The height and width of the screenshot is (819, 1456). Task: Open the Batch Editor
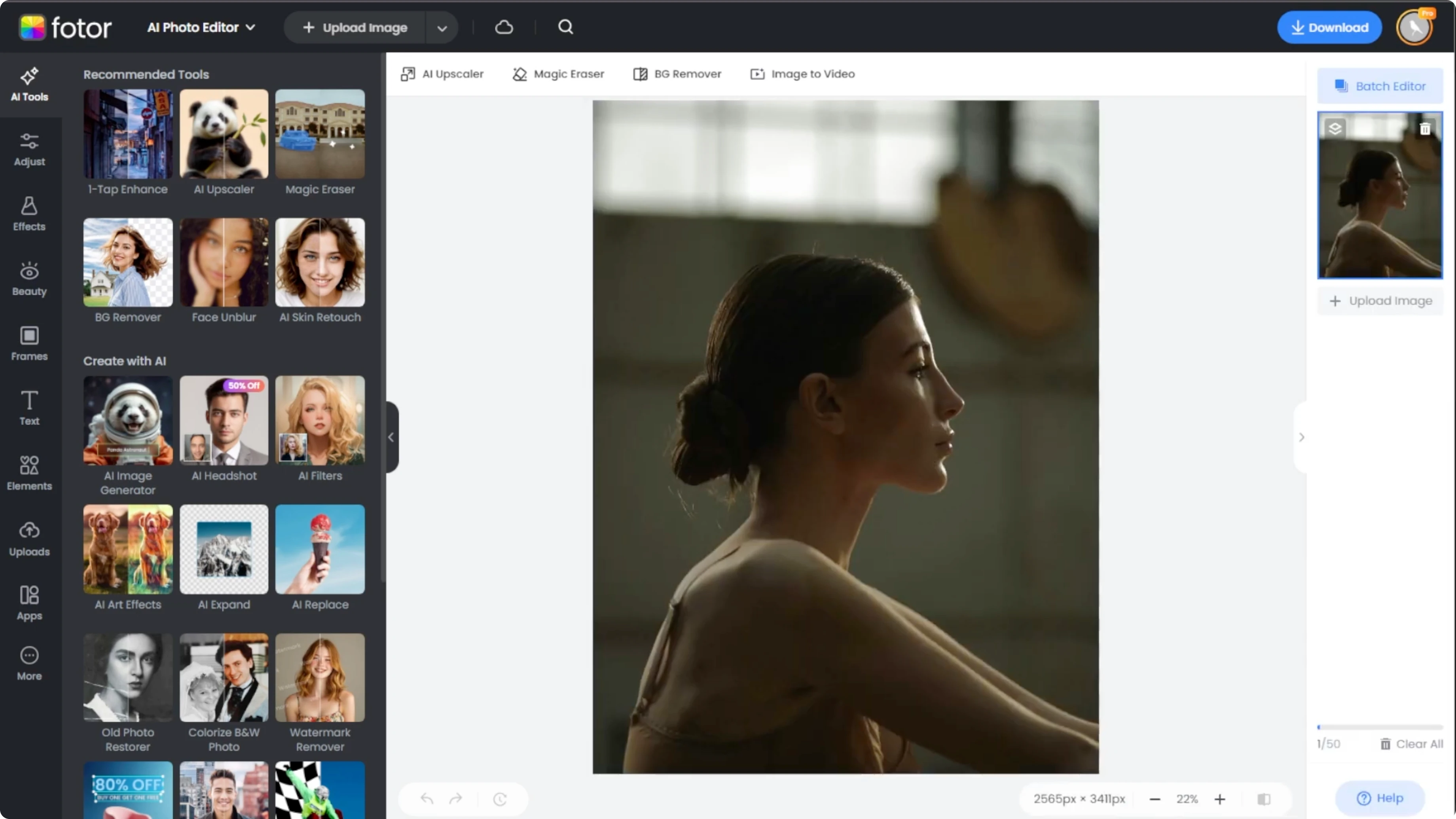(x=1380, y=86)
